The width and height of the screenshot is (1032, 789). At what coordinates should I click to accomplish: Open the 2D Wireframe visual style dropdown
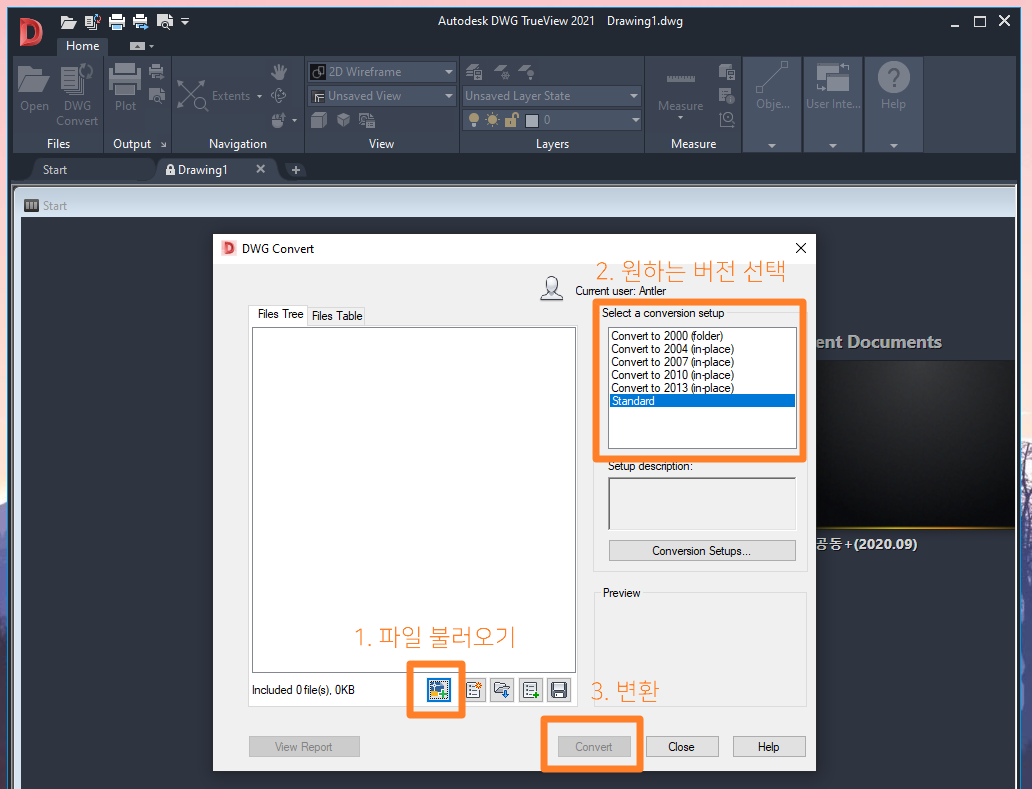pyautogui.click(x=448, y=72)
